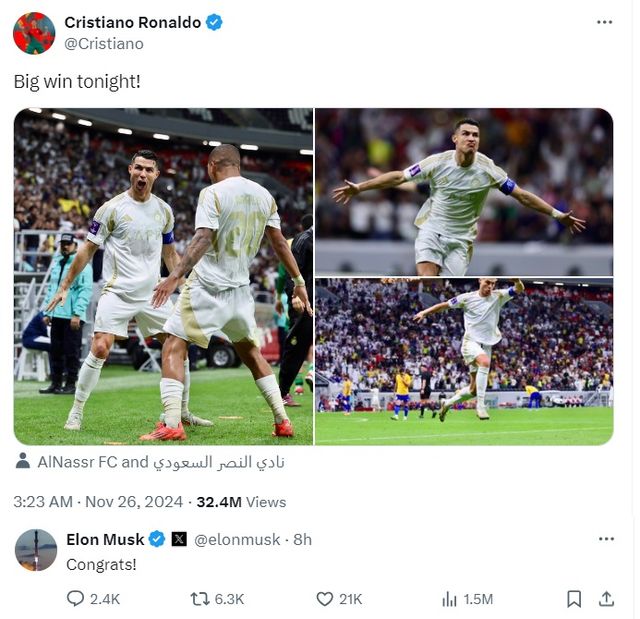
Task: Click the X affiliation badge next to Elon Musk
Action: tap(179, 539)
